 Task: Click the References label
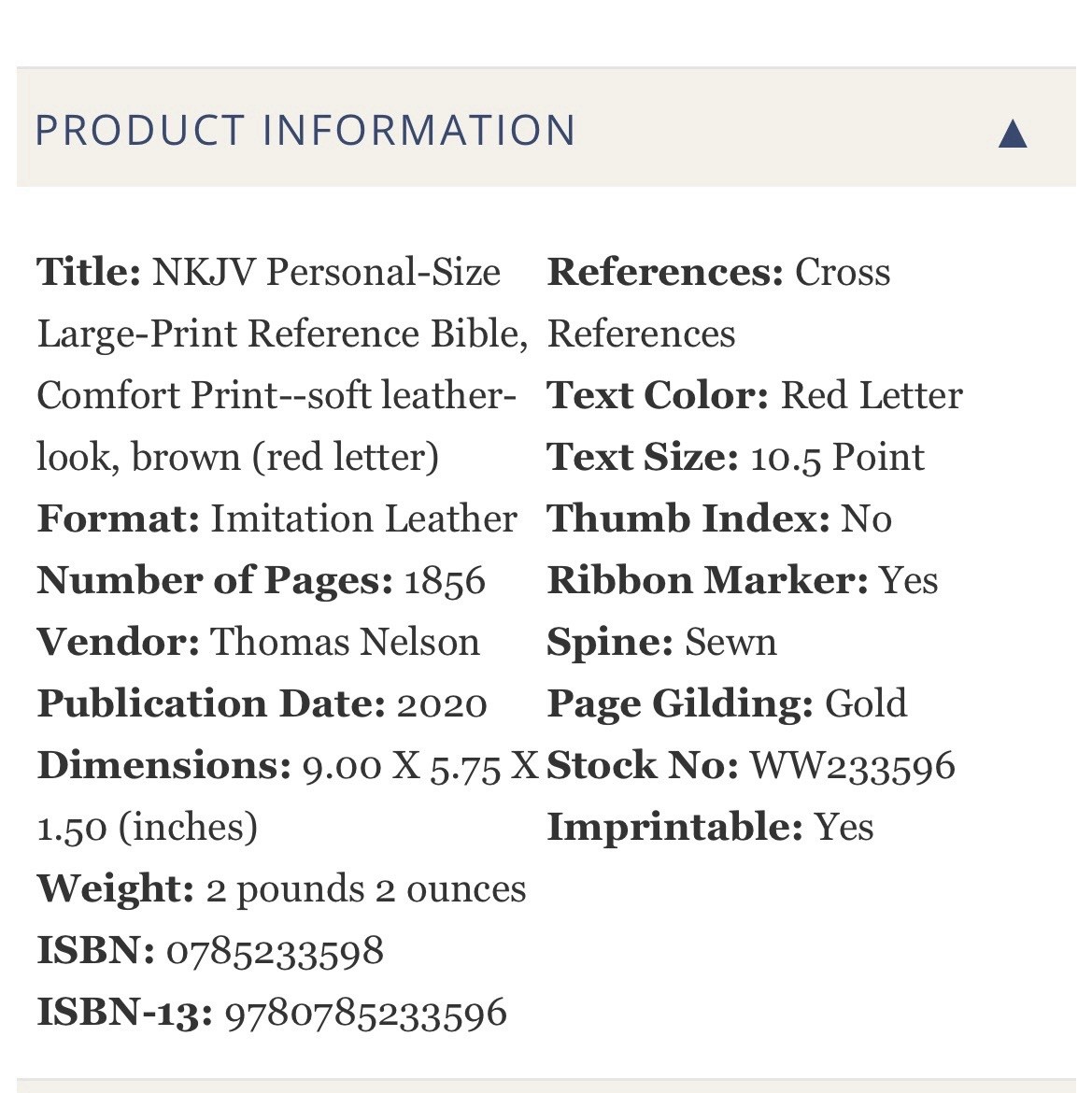point(665,271)
